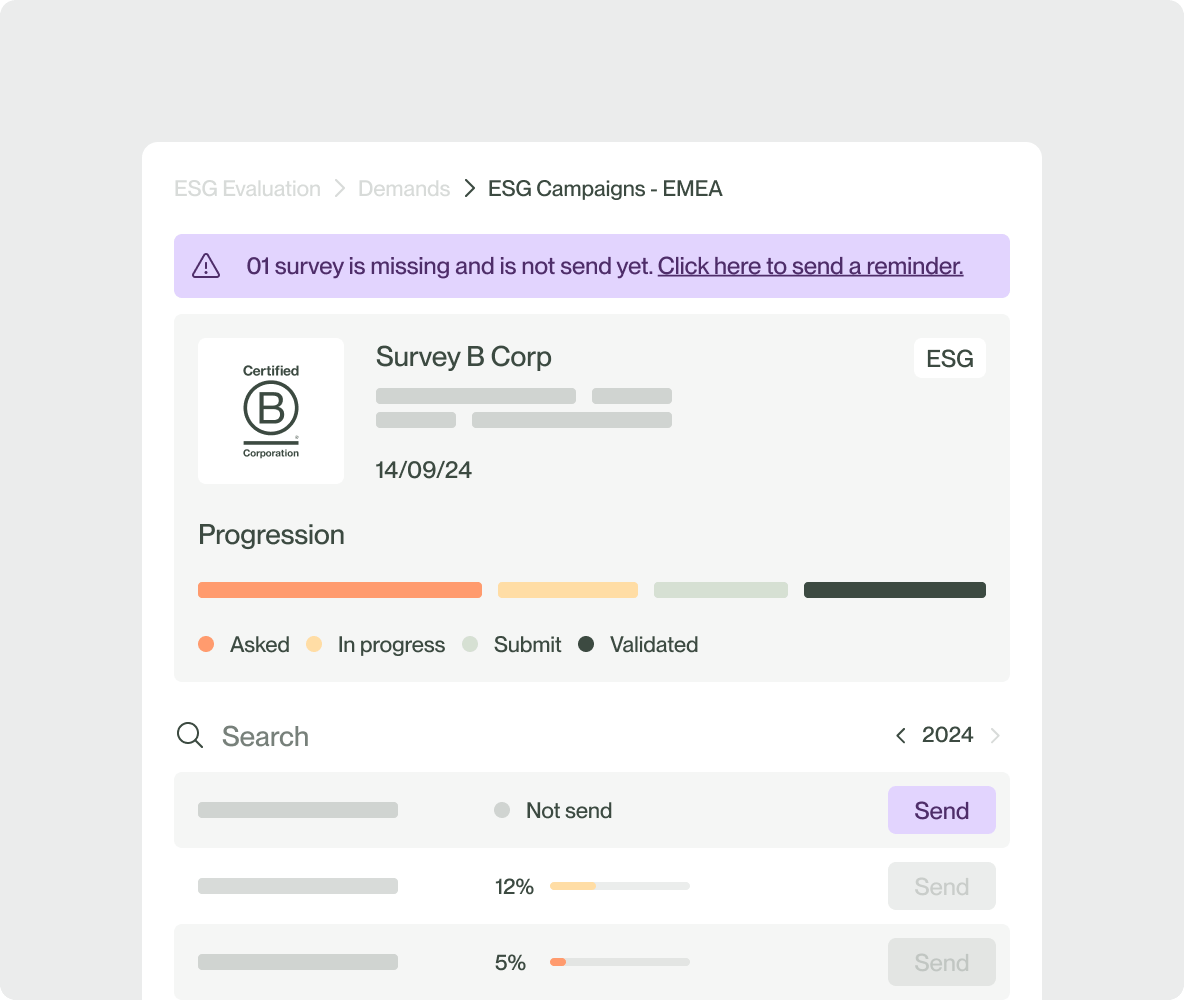Click the orange Asked progression bar segment
The width and height of the screenshot is (1184, 1000).
(340, 590)
